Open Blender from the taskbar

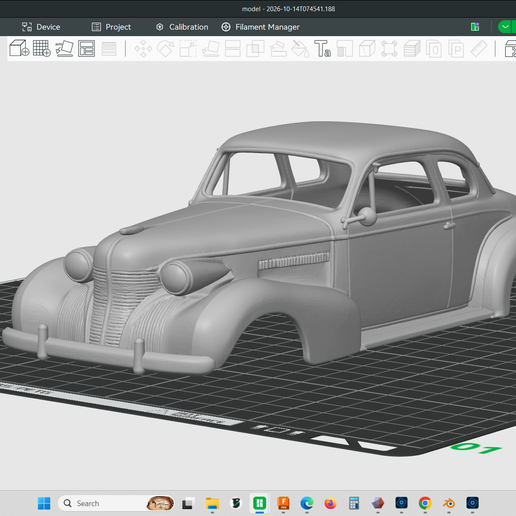pyautogui.click(x=449, y=503)
